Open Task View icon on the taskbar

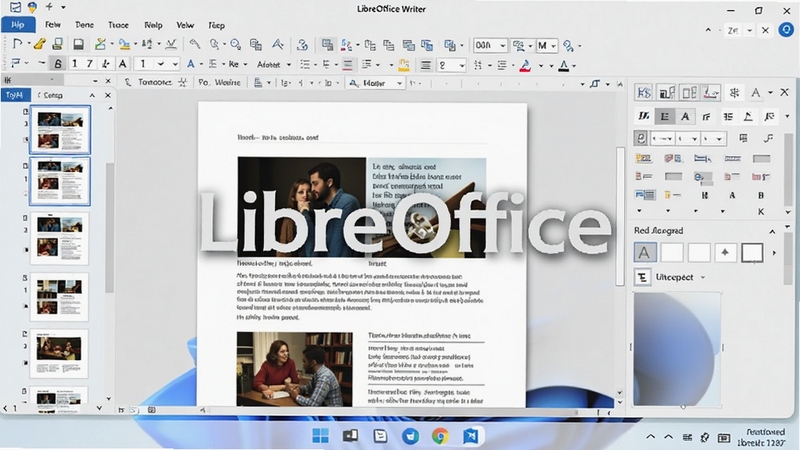click(x=350, y=436)
